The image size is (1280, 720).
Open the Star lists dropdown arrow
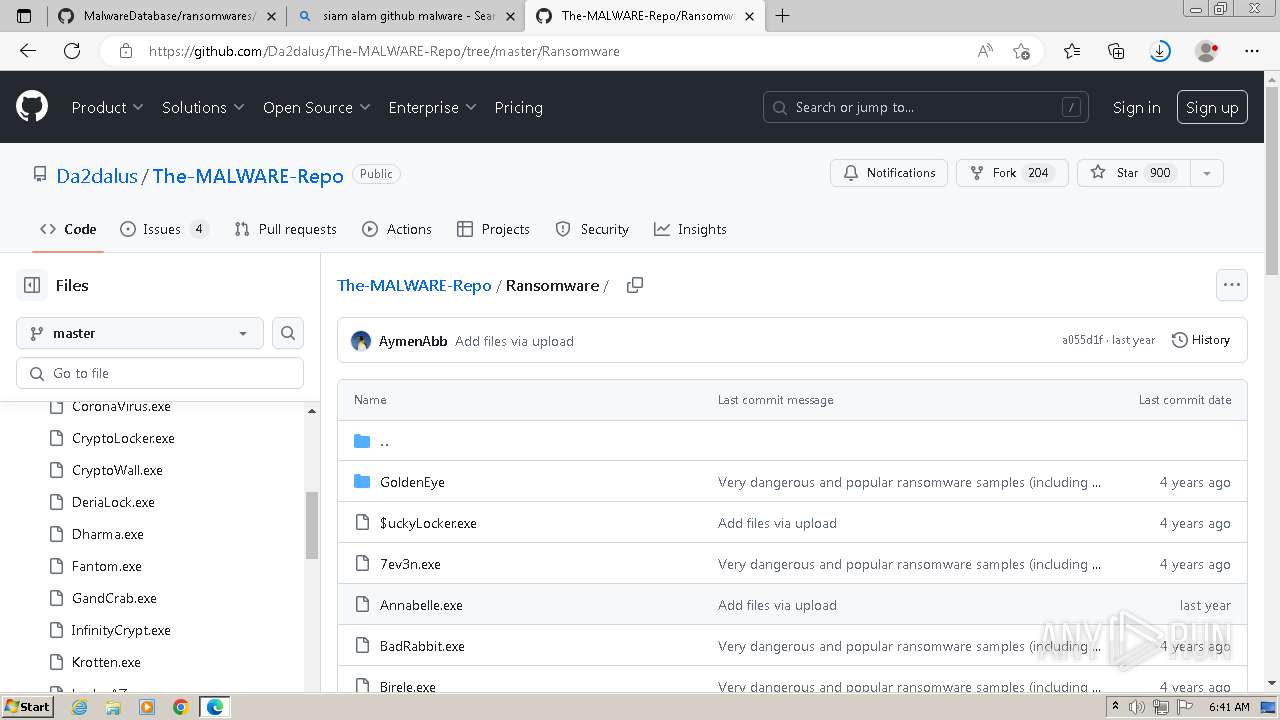point(1207,173)
